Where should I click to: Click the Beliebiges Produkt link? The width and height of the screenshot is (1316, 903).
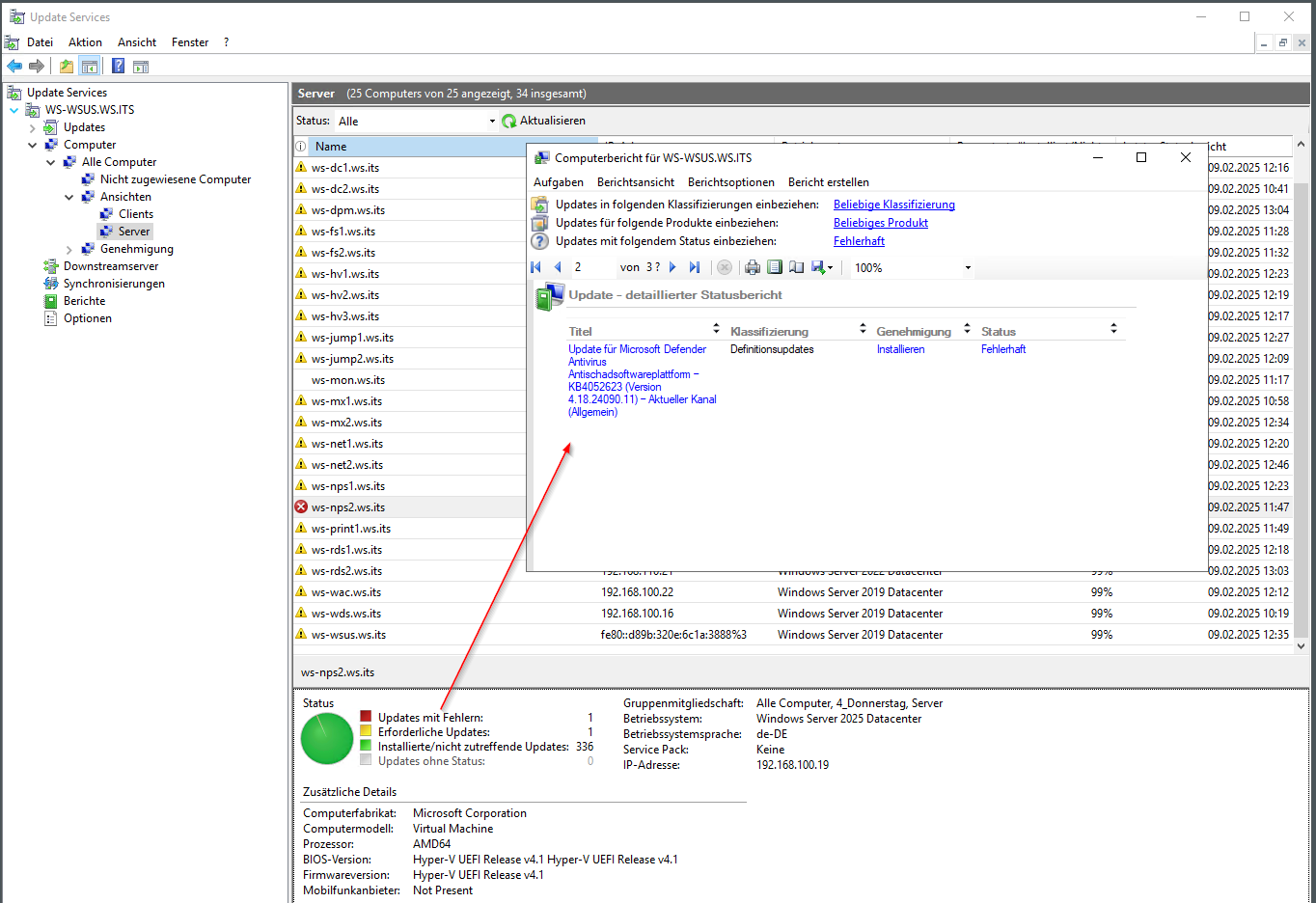(881, 223)
